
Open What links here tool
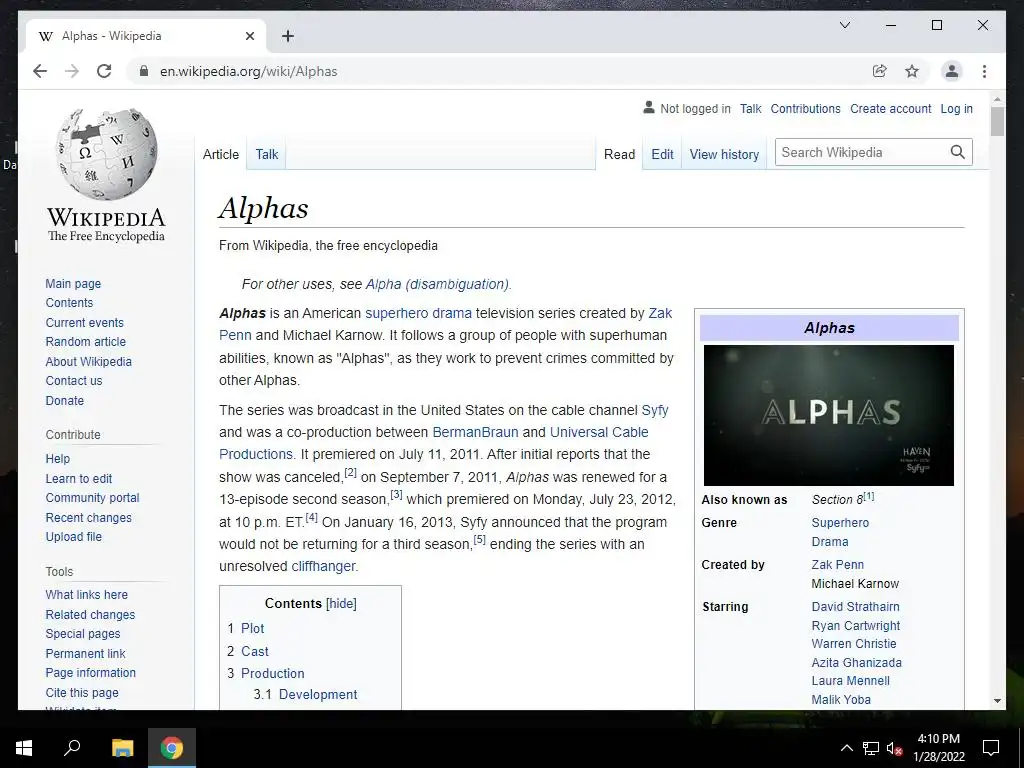click(86, 594)
